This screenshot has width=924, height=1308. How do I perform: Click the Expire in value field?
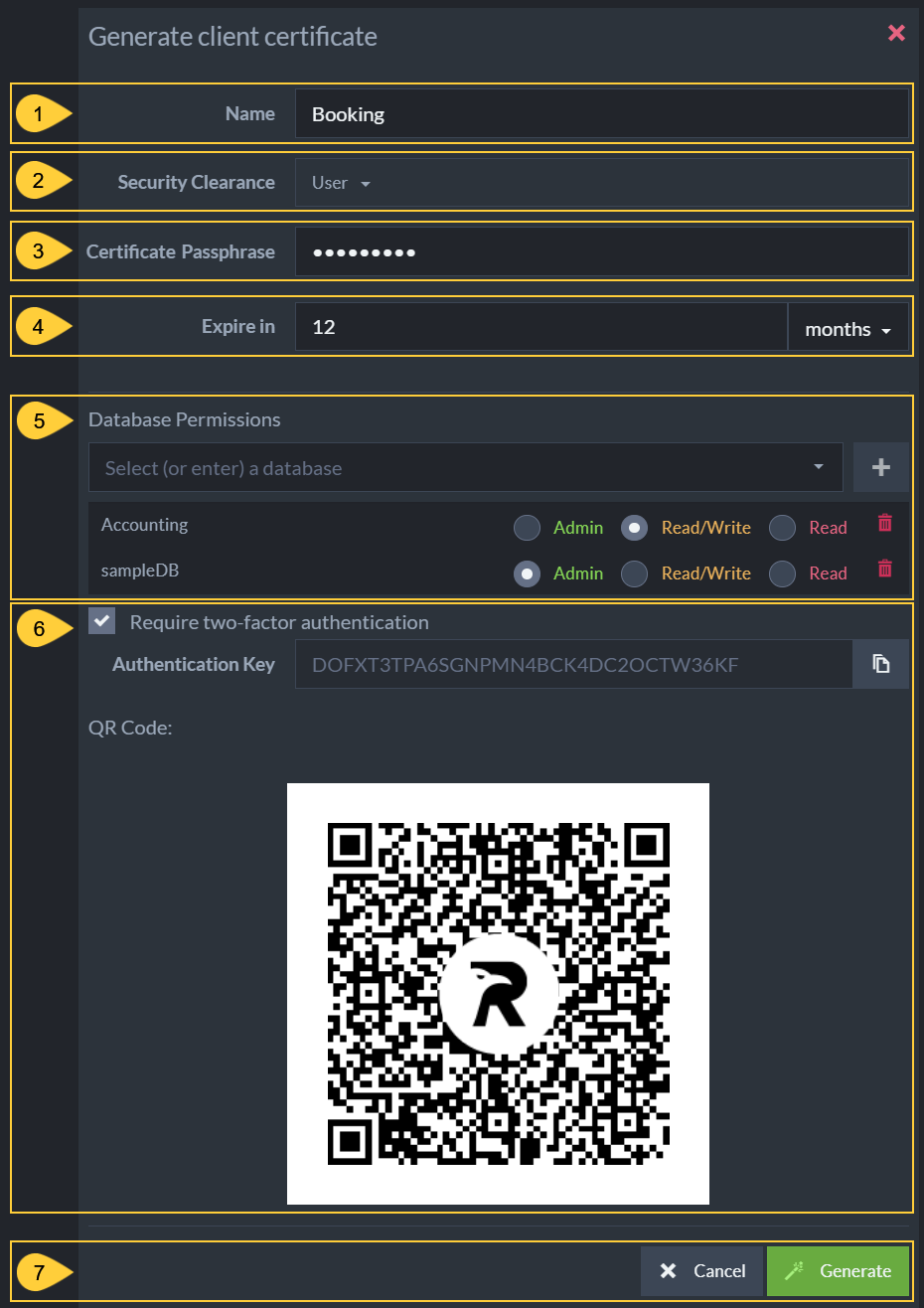coord(540,327)
